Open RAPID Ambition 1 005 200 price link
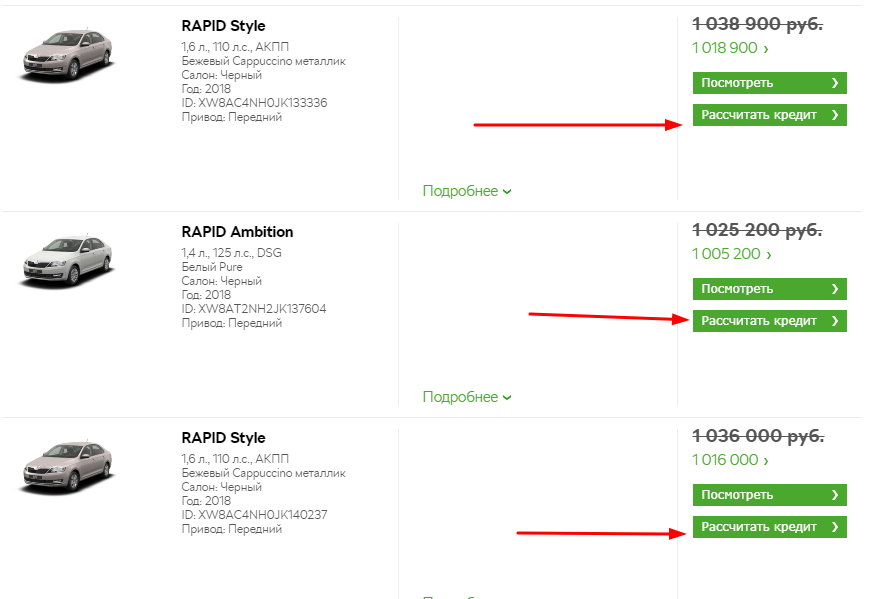This screenshot has height=599, width=884. (x=732, y=254)
